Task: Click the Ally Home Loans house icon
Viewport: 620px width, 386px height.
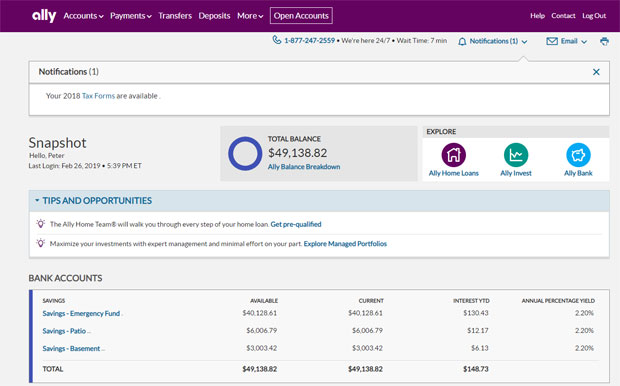Action: 454,155
